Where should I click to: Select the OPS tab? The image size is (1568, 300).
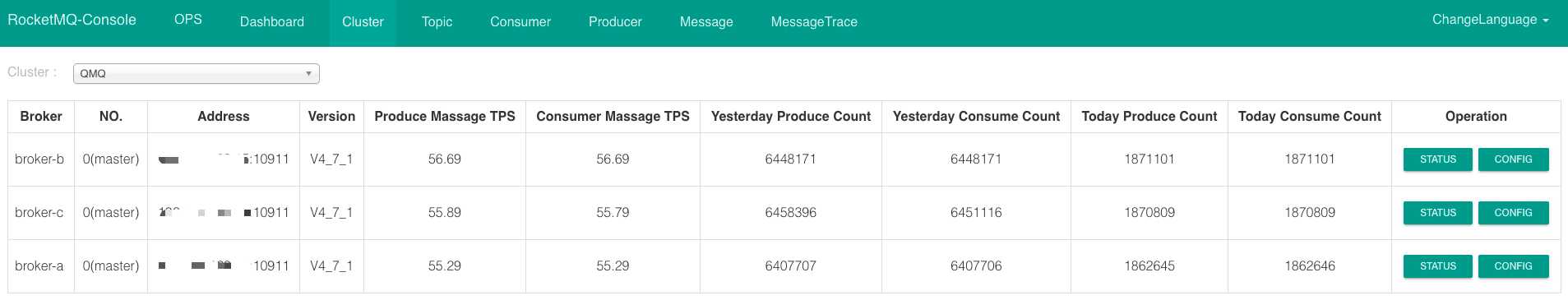188,20
